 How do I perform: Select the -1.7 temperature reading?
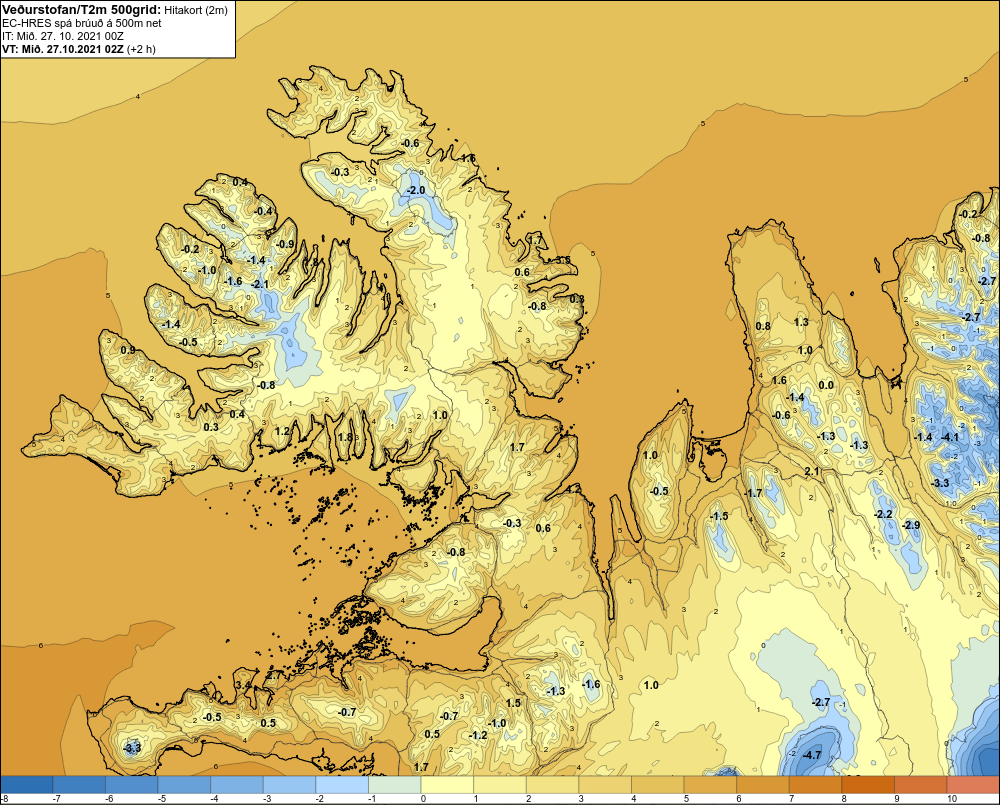pyautogui.click(x=753, y=493)
